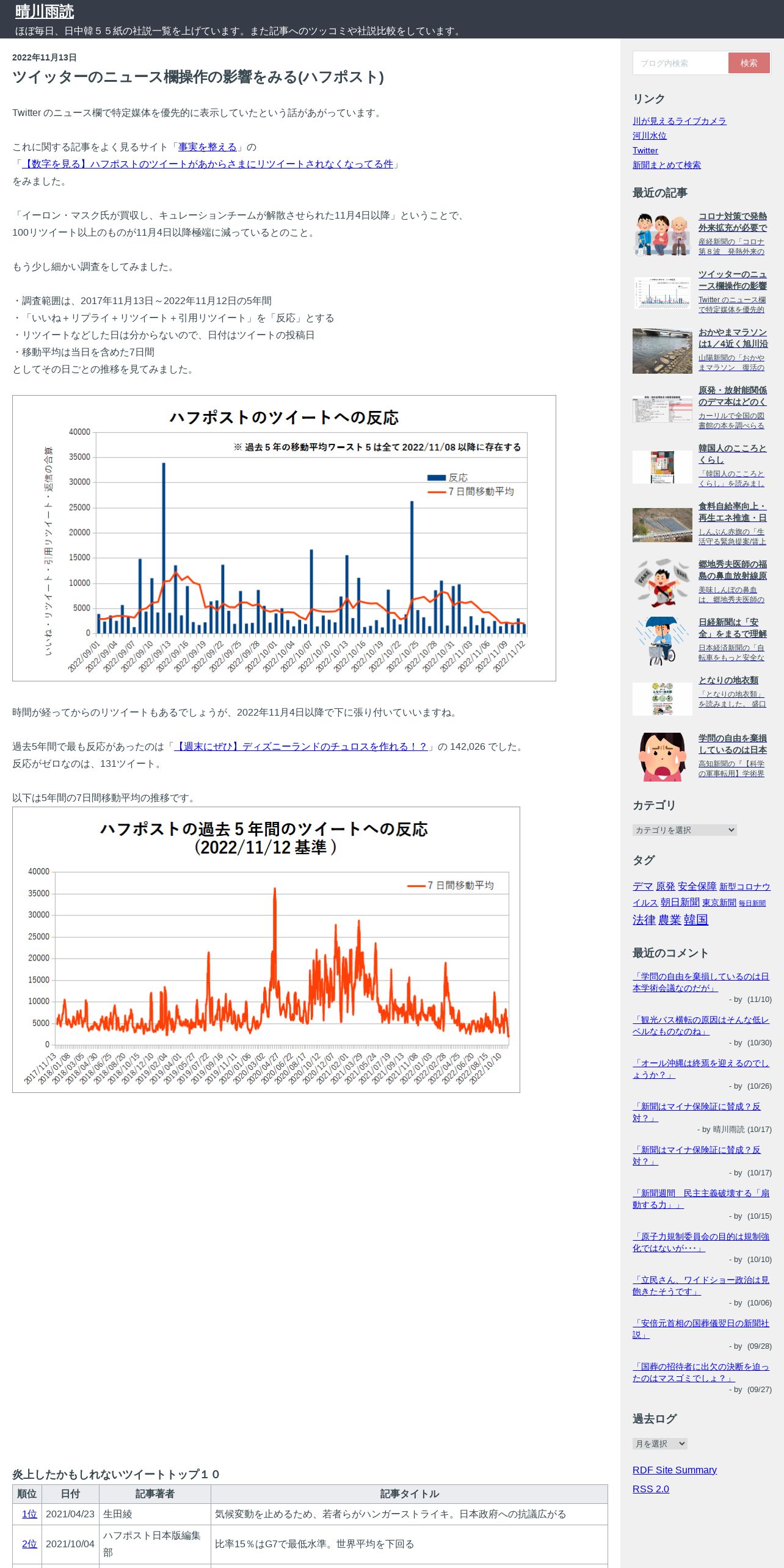784x1568 pixels.
Task: Open the RSS 2.0 feed link
Action: coord(651,1489)
